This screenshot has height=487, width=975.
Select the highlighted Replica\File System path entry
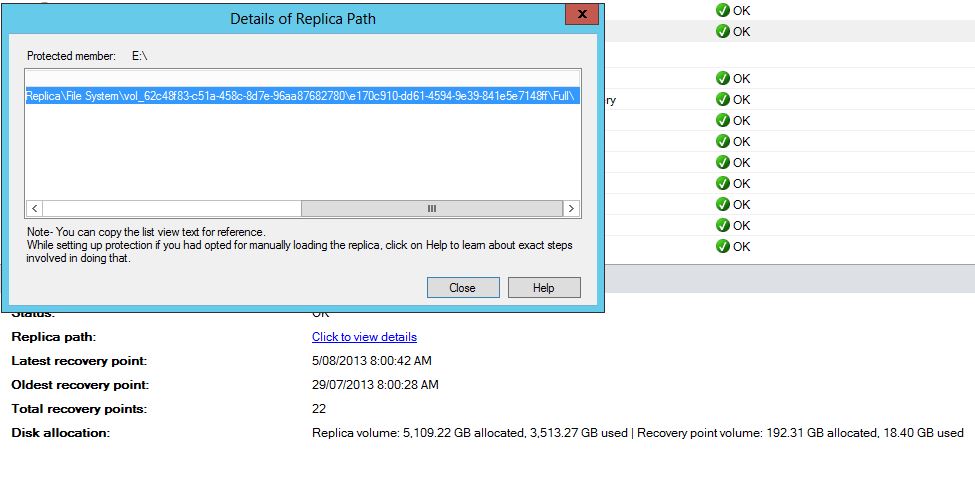point(300,97)
